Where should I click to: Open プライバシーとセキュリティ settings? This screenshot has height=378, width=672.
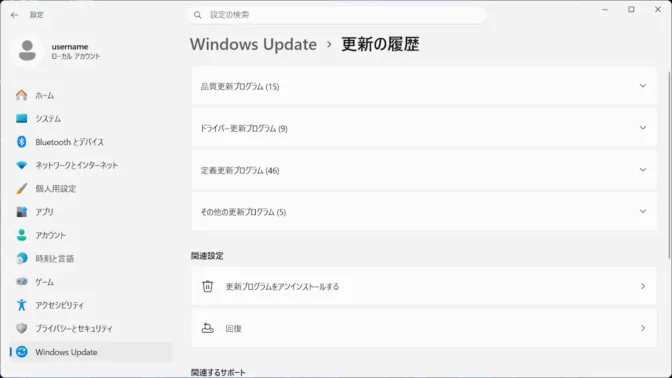tap(91, 328)
